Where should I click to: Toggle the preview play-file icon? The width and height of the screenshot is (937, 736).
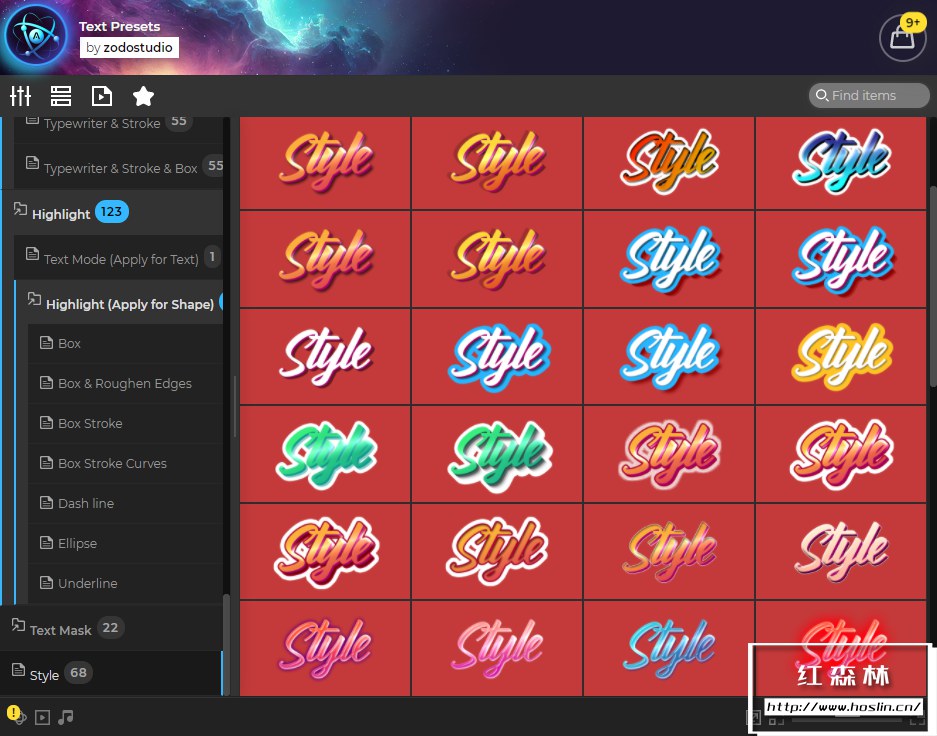click(102, 96)
